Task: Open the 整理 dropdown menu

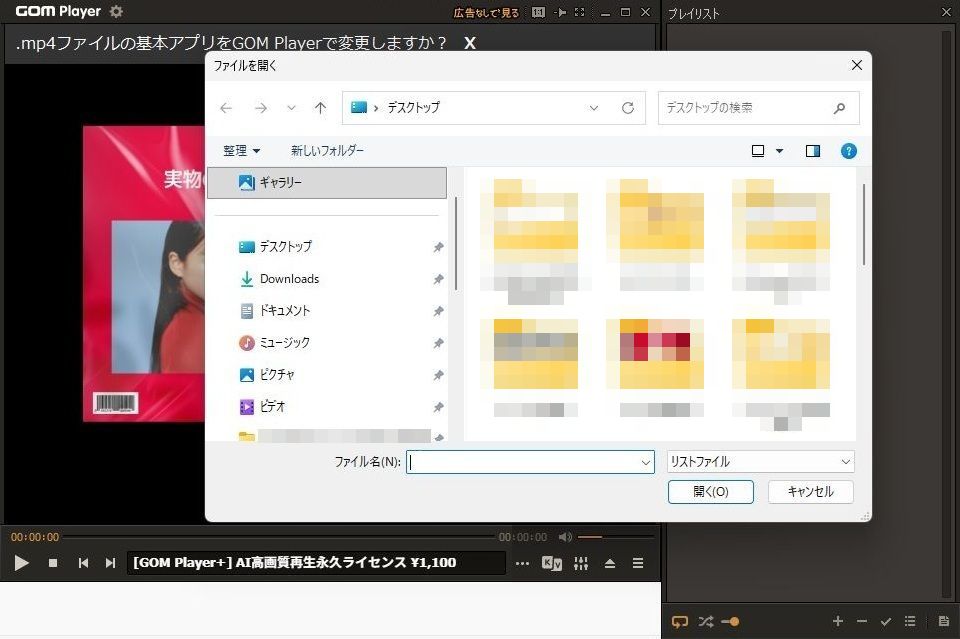Action: (x=241, y=151)
